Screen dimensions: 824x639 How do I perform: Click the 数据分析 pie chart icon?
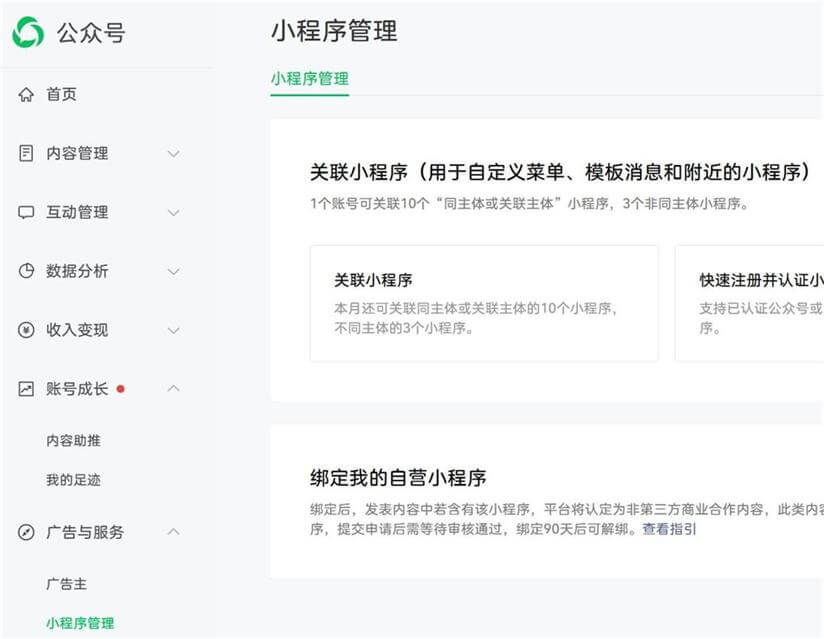(26, 271)
